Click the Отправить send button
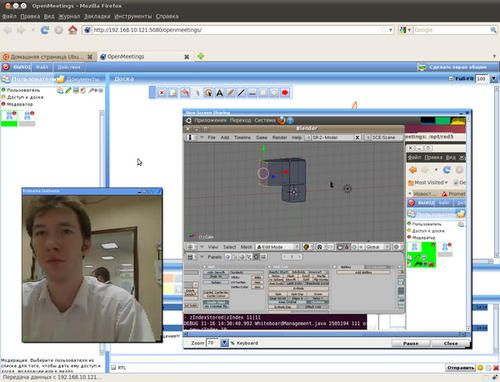 point(460,368)
